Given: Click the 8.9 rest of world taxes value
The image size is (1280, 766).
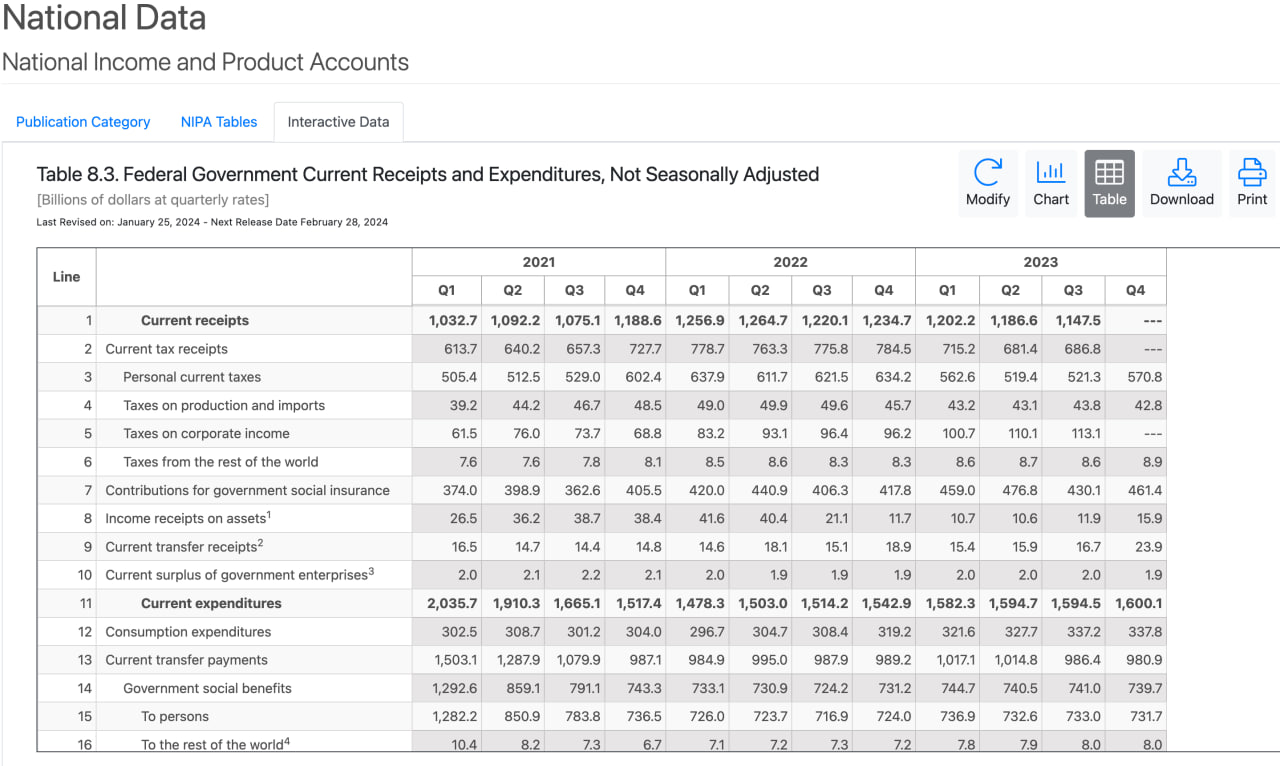Looking at the screenshot, I should click(1152, 461).
